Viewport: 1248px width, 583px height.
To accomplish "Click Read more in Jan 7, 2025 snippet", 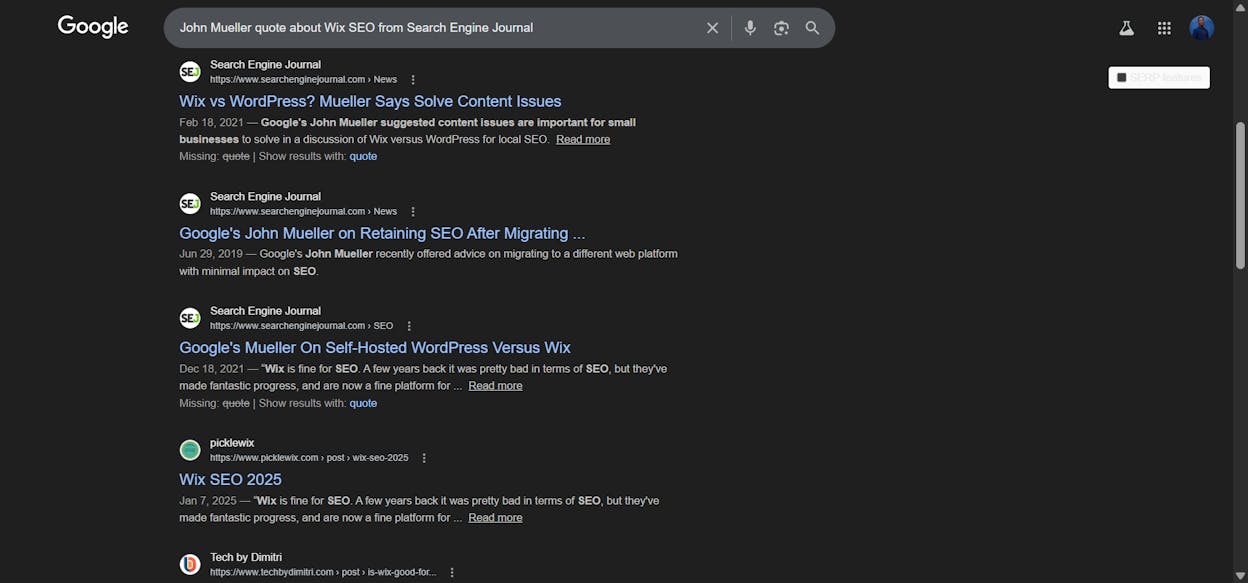I will click(495, 517).
